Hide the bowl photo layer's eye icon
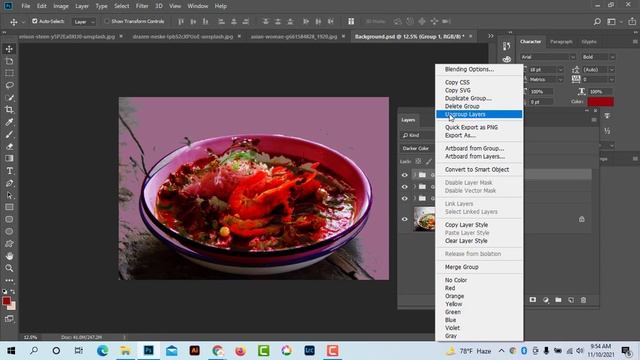 (x=404, y=219)
